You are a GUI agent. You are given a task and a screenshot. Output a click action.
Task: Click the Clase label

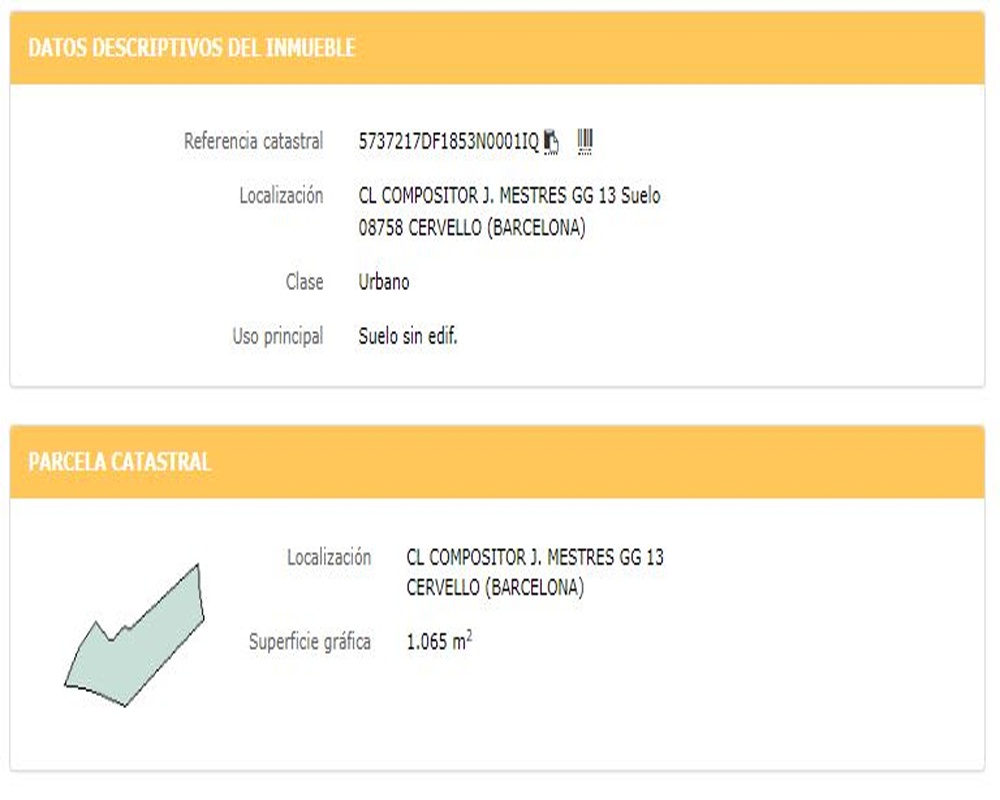point(304,281)
